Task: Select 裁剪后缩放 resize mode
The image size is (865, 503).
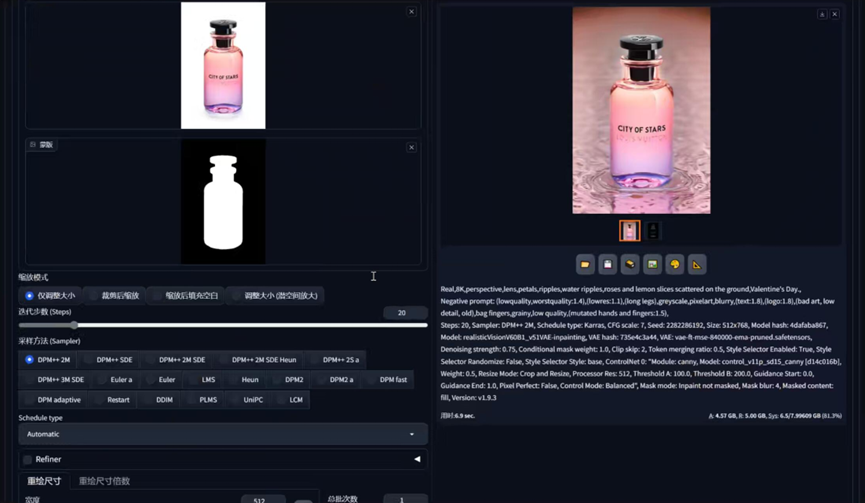Action: pyautogui.click(x=115, y=296)
